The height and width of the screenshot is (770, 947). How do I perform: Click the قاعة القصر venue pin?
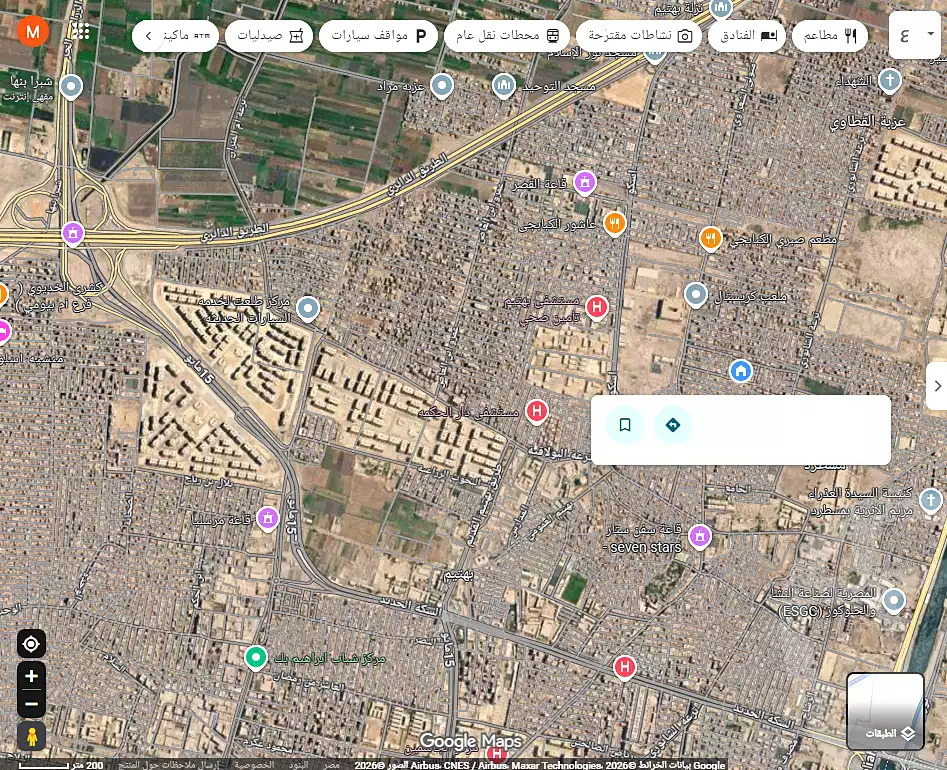pyautogui.click(x=584, y=182)
